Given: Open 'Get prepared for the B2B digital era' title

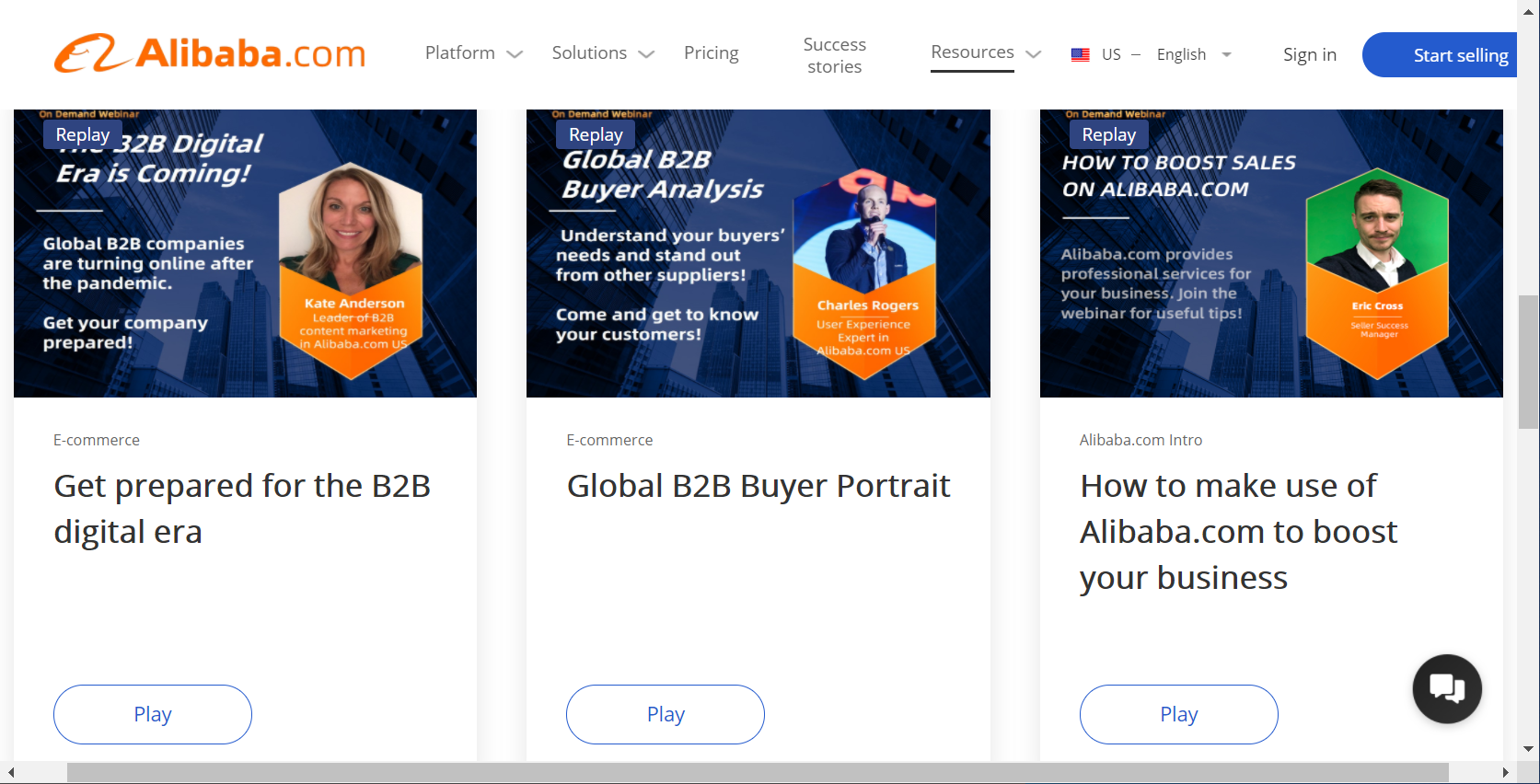Looking at the screenshot, I should [x=242, y=509].
